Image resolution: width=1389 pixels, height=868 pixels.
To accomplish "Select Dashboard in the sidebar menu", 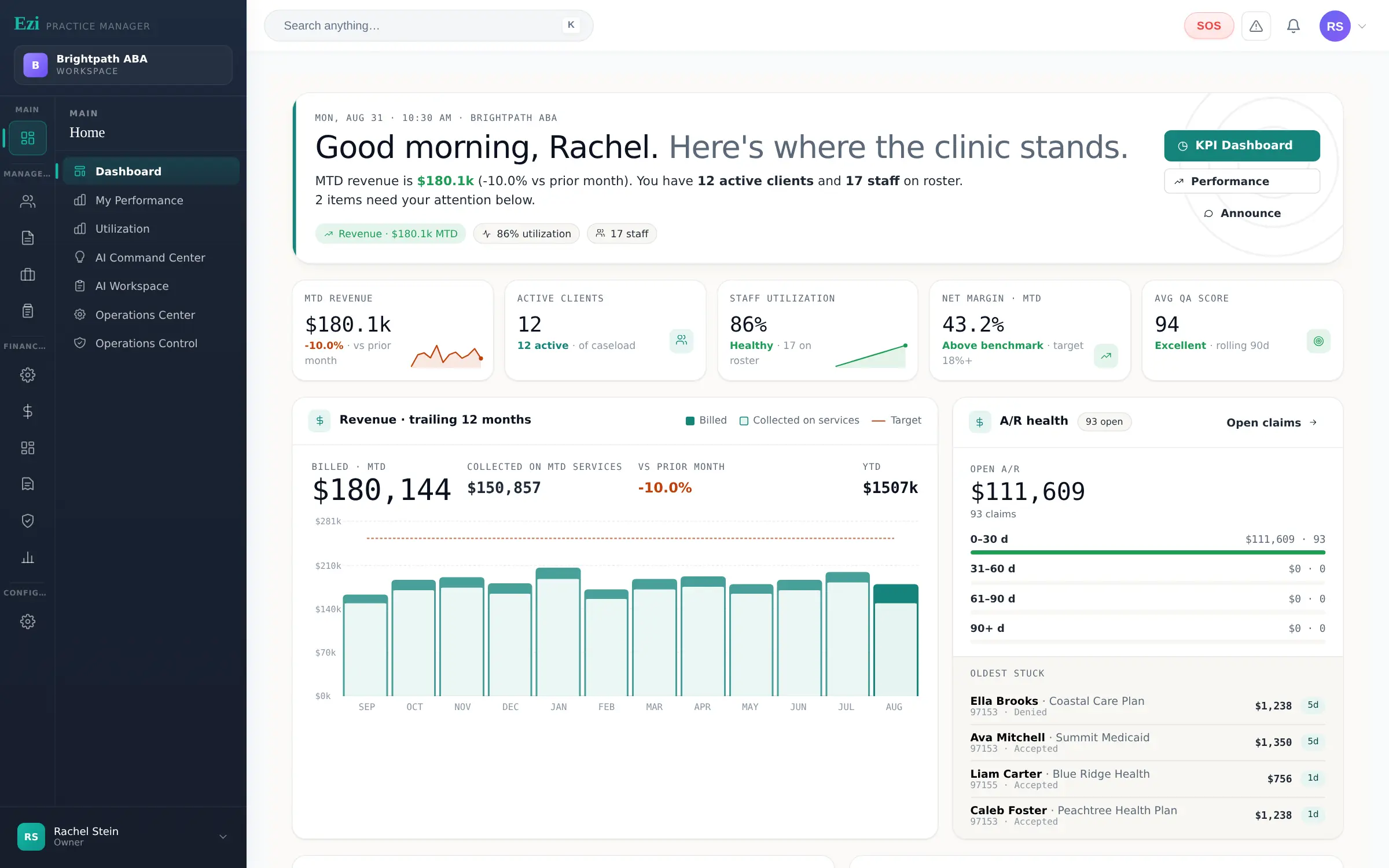I will click(151, 171).
